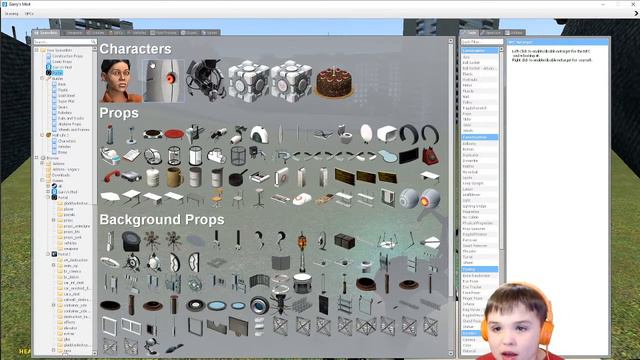Spawn the projector device prop
This screenshot has height=360, width=640.
pyautogui.click(x=131, y=177)
